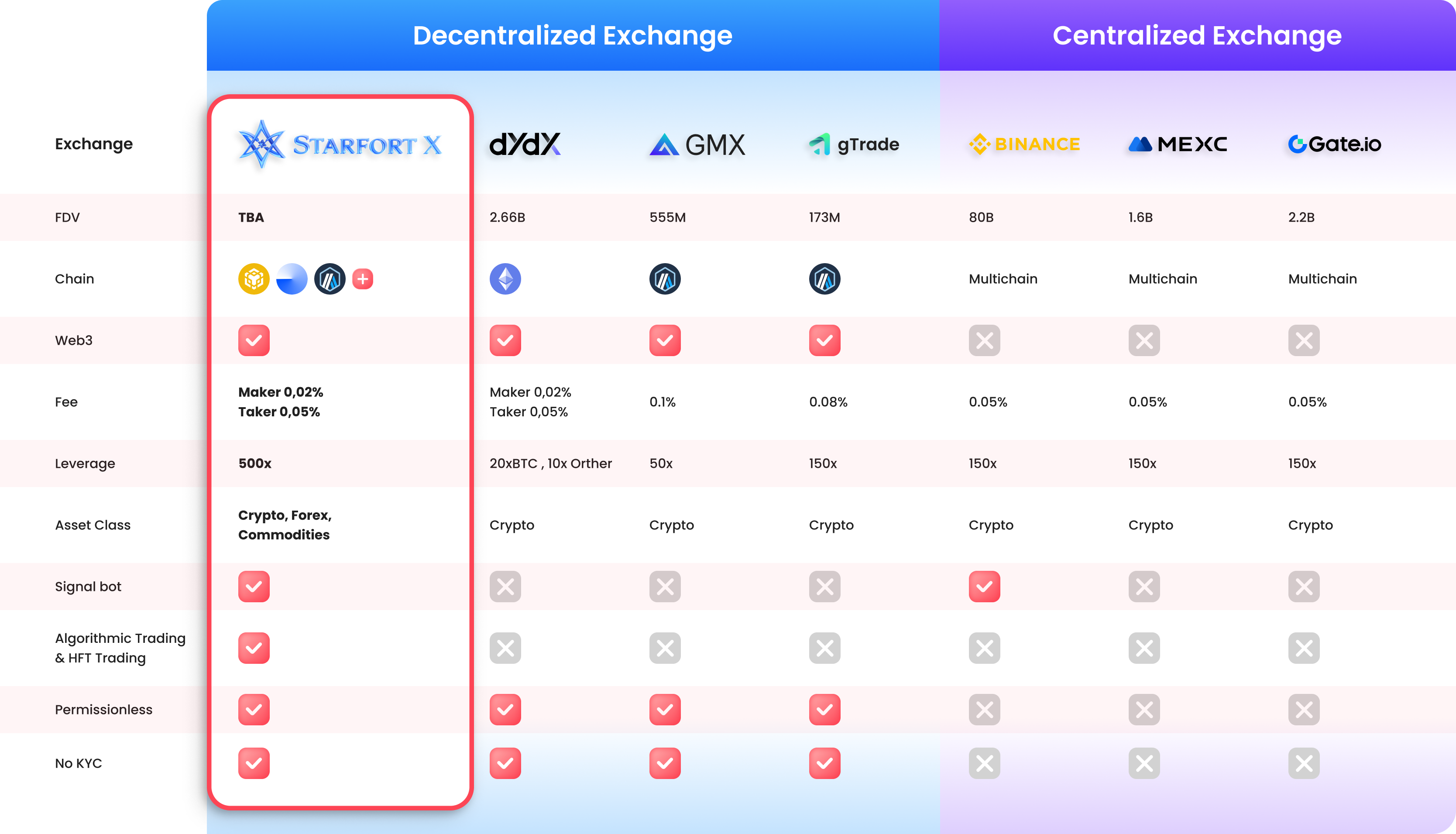Click the Permissionless row label
Screen dimensions: 1456x834
[104, 710]
